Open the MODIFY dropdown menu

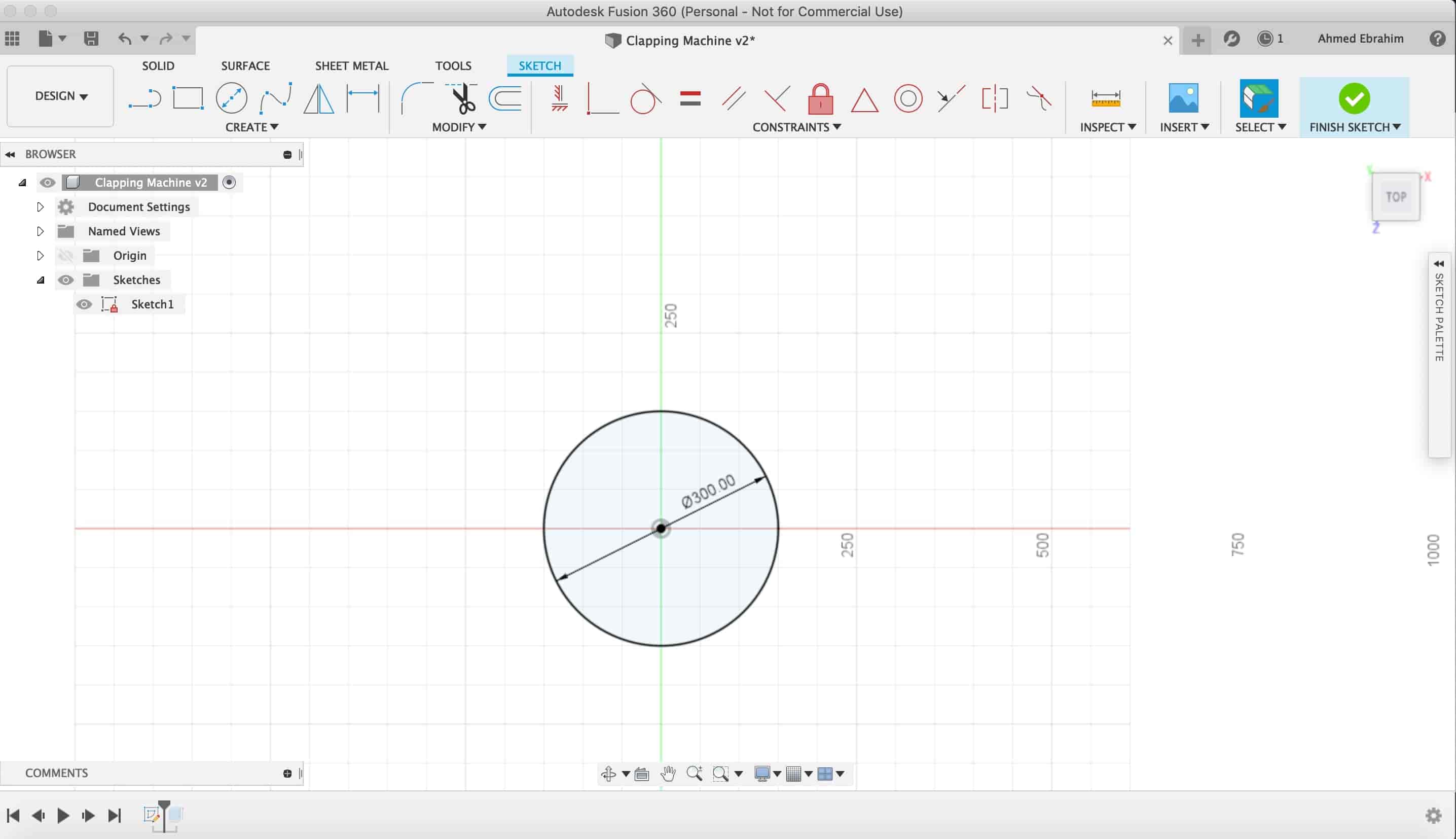pos(459,127)
